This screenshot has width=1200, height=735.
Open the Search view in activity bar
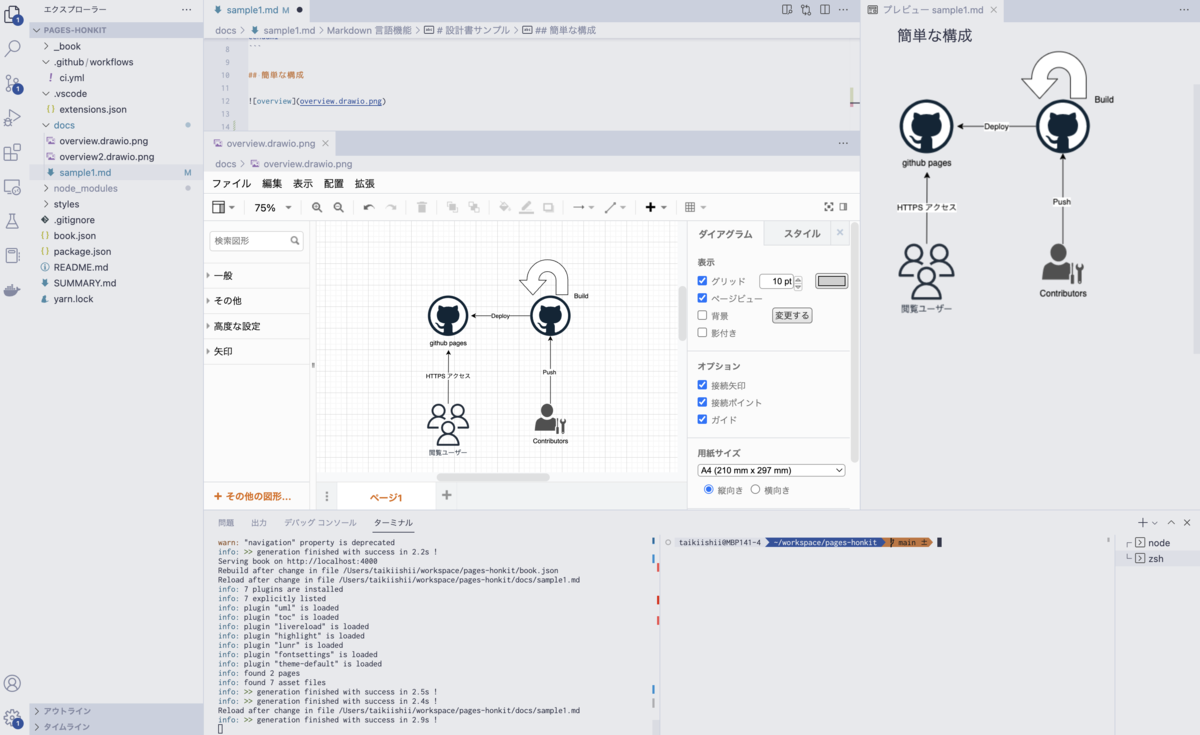(x=13, y=48)
